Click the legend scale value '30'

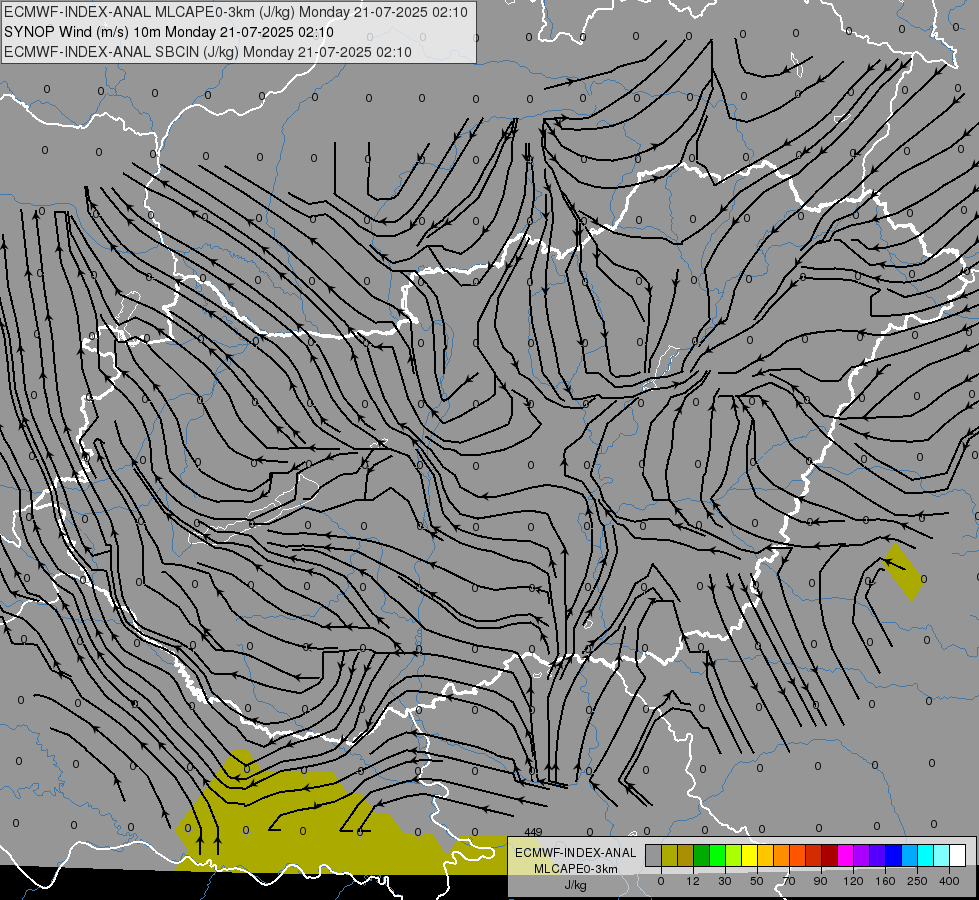tap(725, 882)
